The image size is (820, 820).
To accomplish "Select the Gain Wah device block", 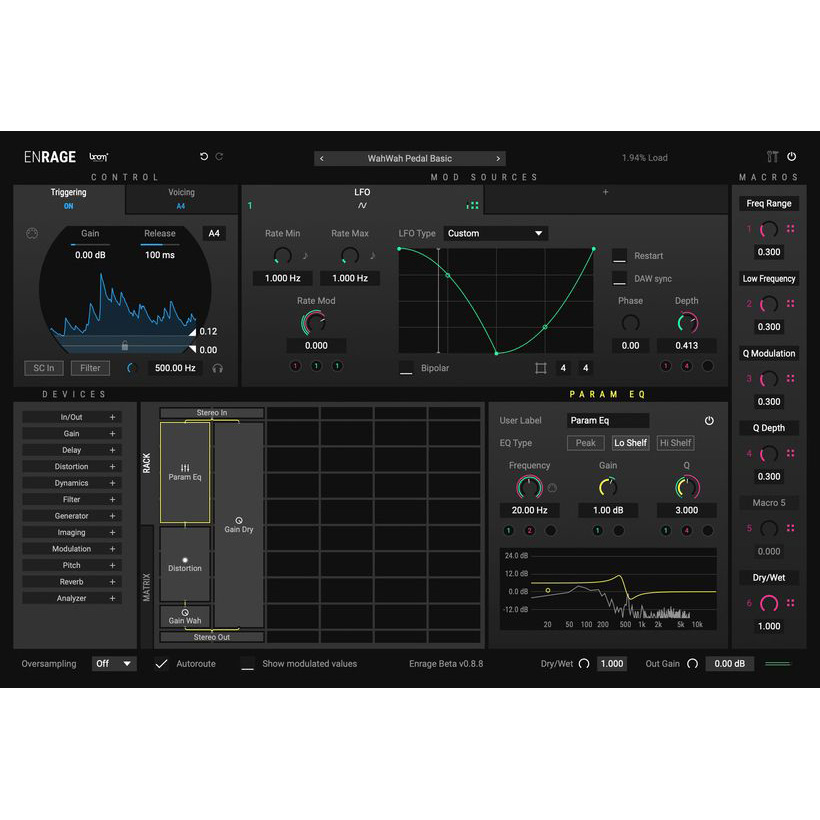I will (x=185, y=617).
